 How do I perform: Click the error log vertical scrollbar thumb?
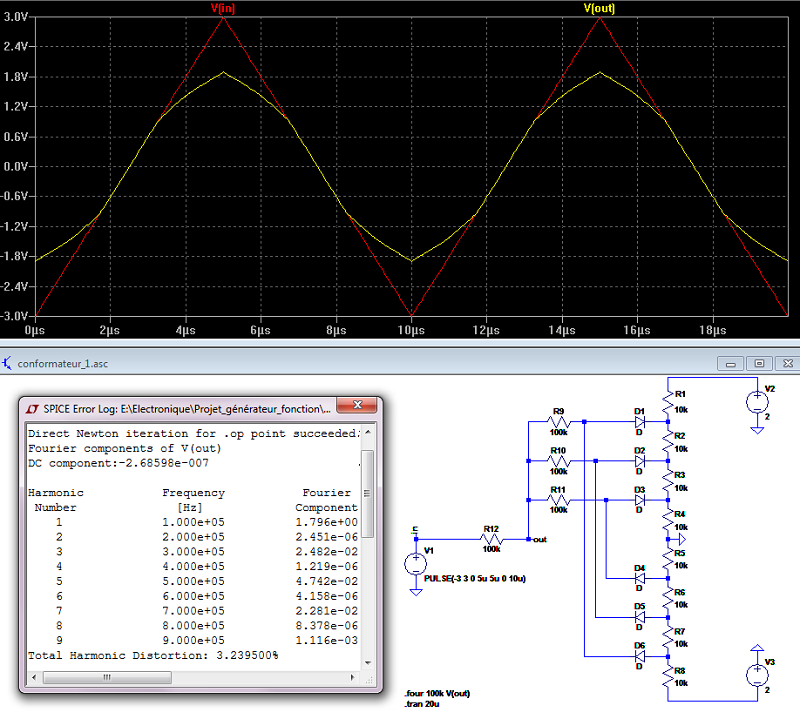pos(368,493)
